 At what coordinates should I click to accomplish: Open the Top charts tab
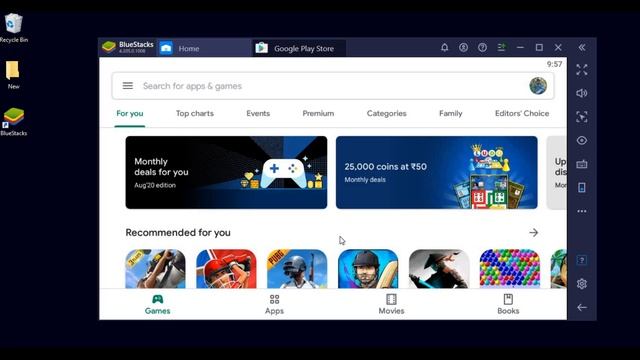tap(195, 113)
